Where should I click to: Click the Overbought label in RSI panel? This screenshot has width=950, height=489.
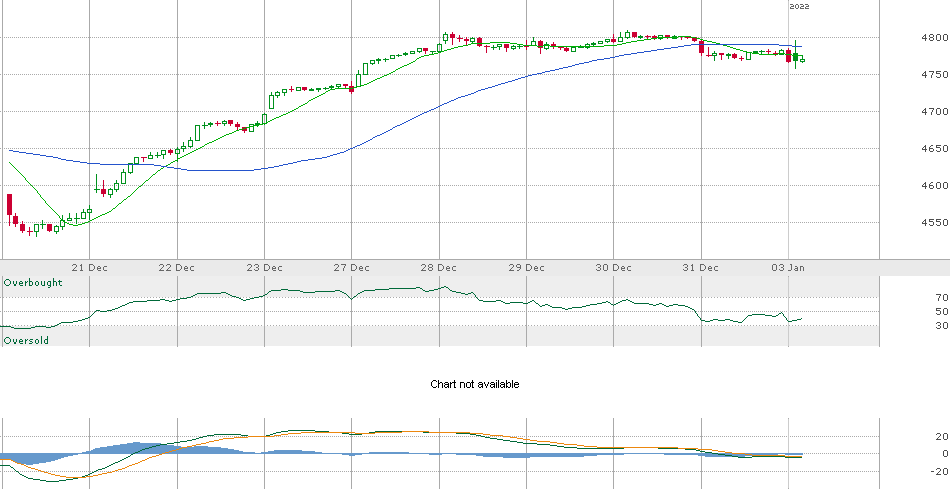coord(33,283)
